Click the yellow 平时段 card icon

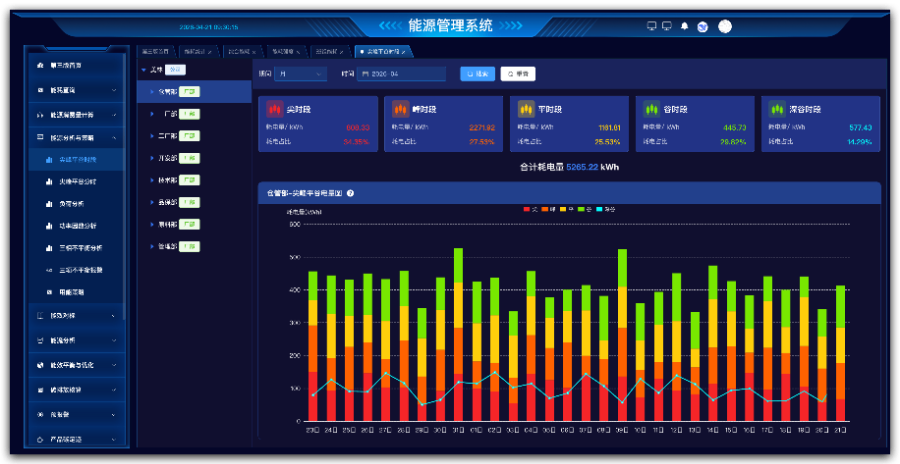coord(525,109)
